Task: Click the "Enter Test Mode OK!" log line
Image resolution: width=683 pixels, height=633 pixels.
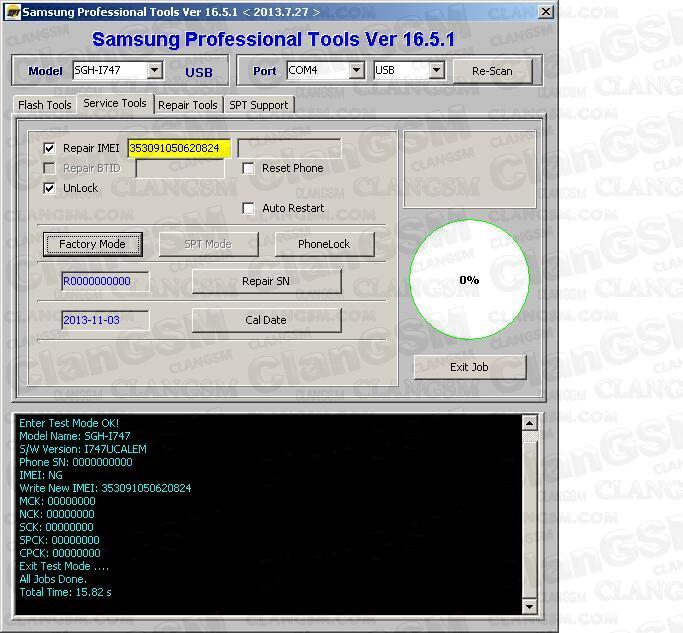Action: tap(69, 423)
